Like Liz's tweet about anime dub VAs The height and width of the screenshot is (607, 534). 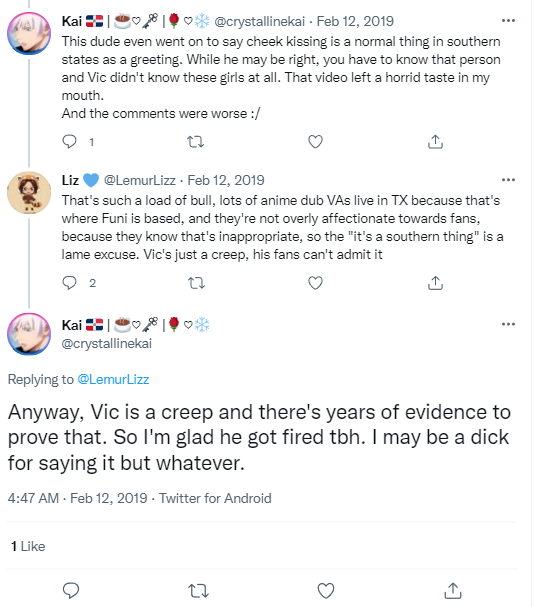pos(315,283)
